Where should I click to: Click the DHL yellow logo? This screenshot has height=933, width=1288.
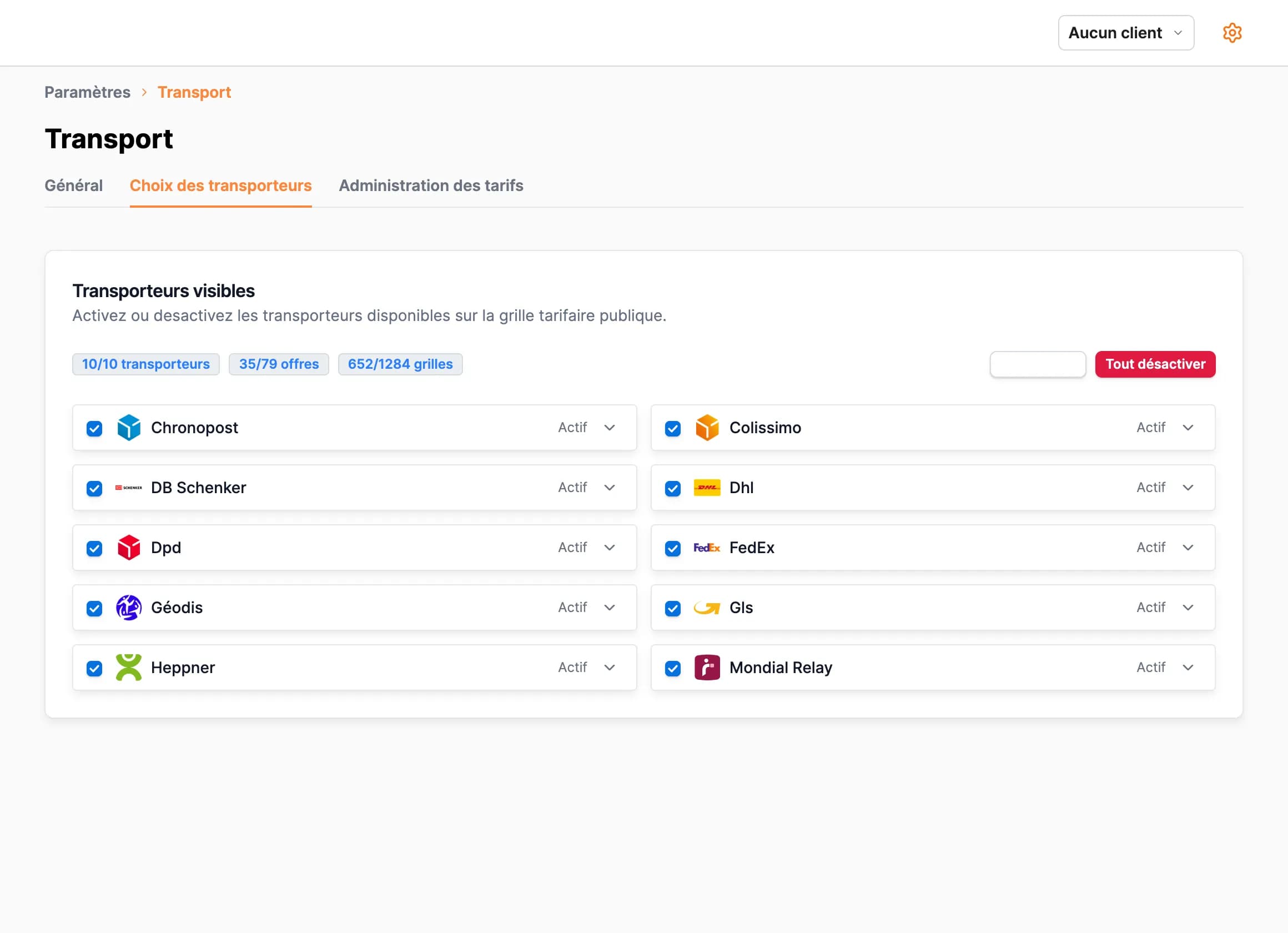(x=707, y=488)
